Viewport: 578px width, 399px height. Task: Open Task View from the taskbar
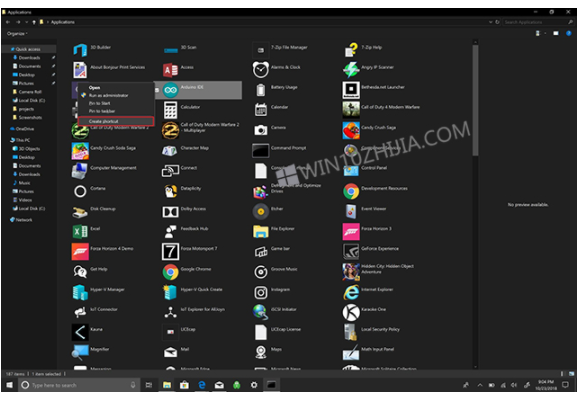149,385
